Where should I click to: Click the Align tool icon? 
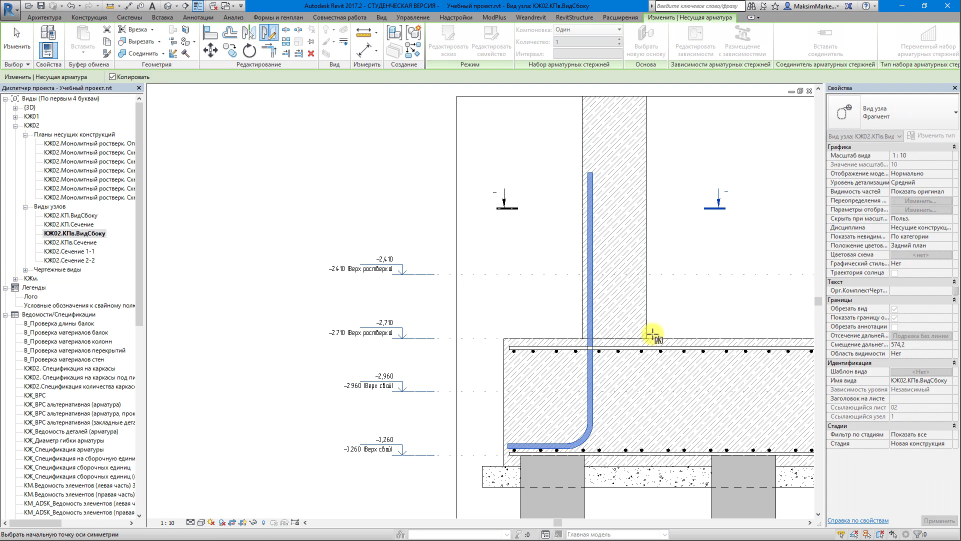211,32
